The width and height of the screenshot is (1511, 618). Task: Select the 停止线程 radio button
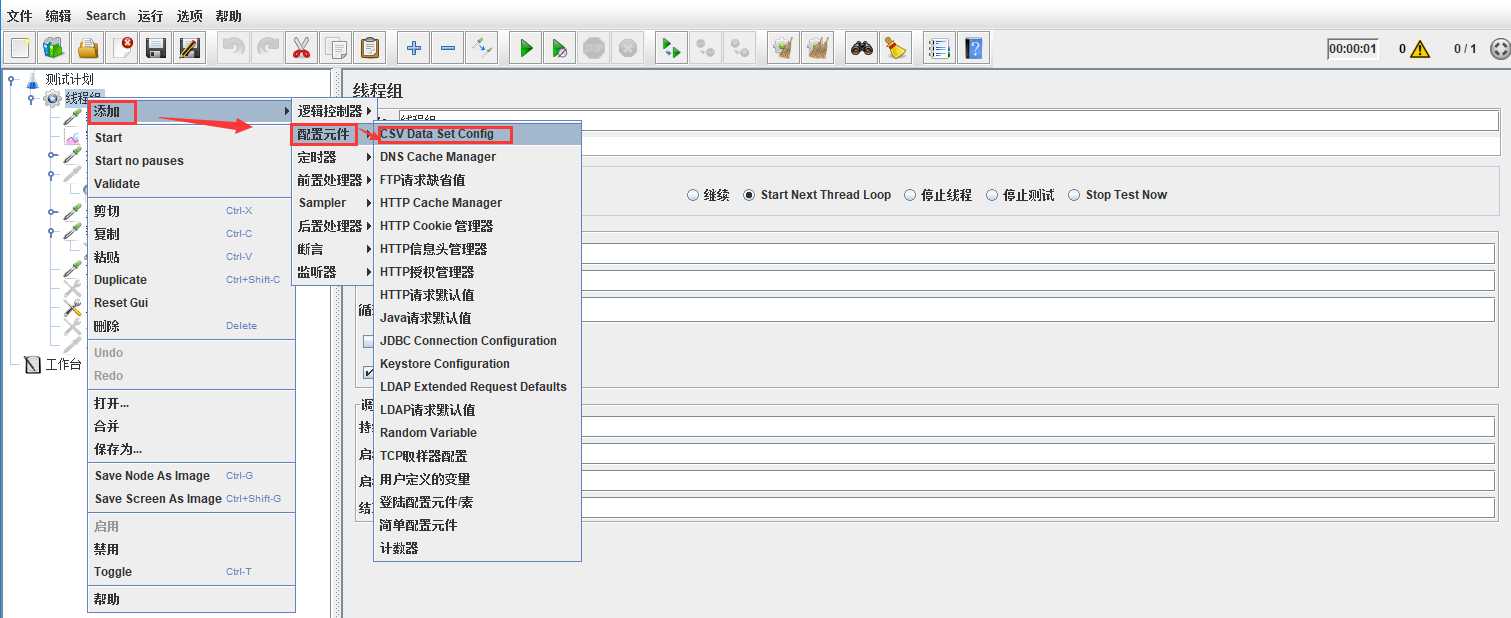911,195
